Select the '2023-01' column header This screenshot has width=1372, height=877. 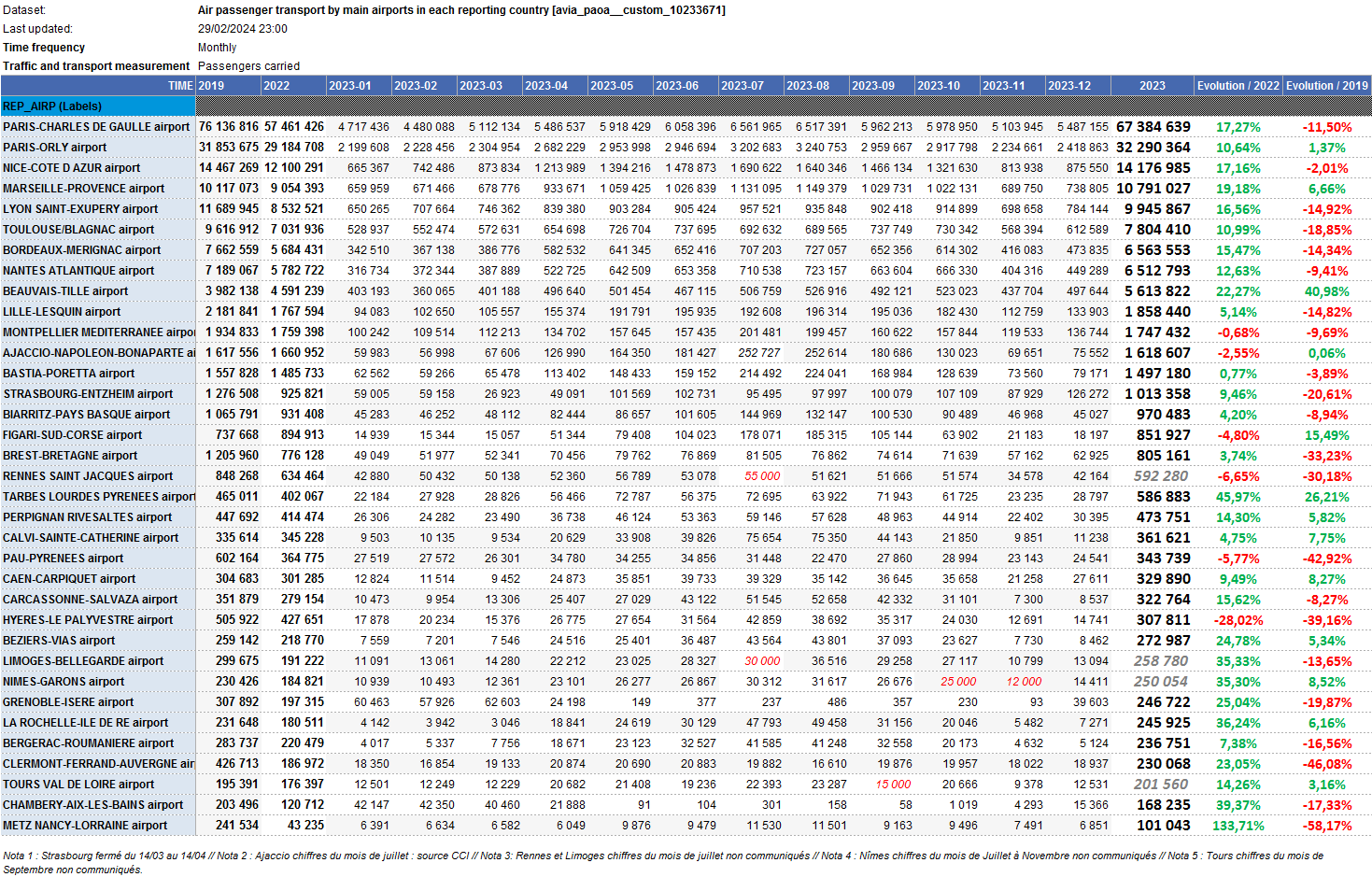click(359, 85)
